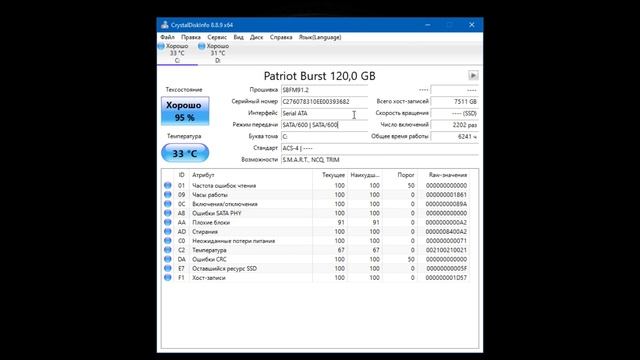The height and width of the screenshot is (360, 640).
Task: Click the status icon for attribute C2
Action: [x=168, y=250]
